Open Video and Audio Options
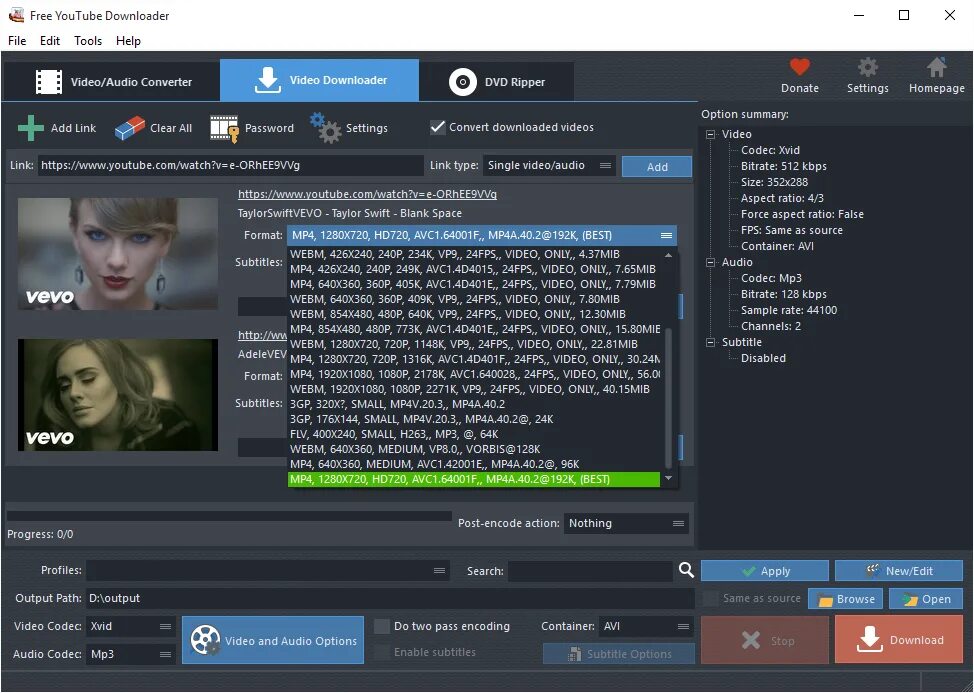Image resolution: width=974 pixels, height=693 pixels. (x=272, y=639)
